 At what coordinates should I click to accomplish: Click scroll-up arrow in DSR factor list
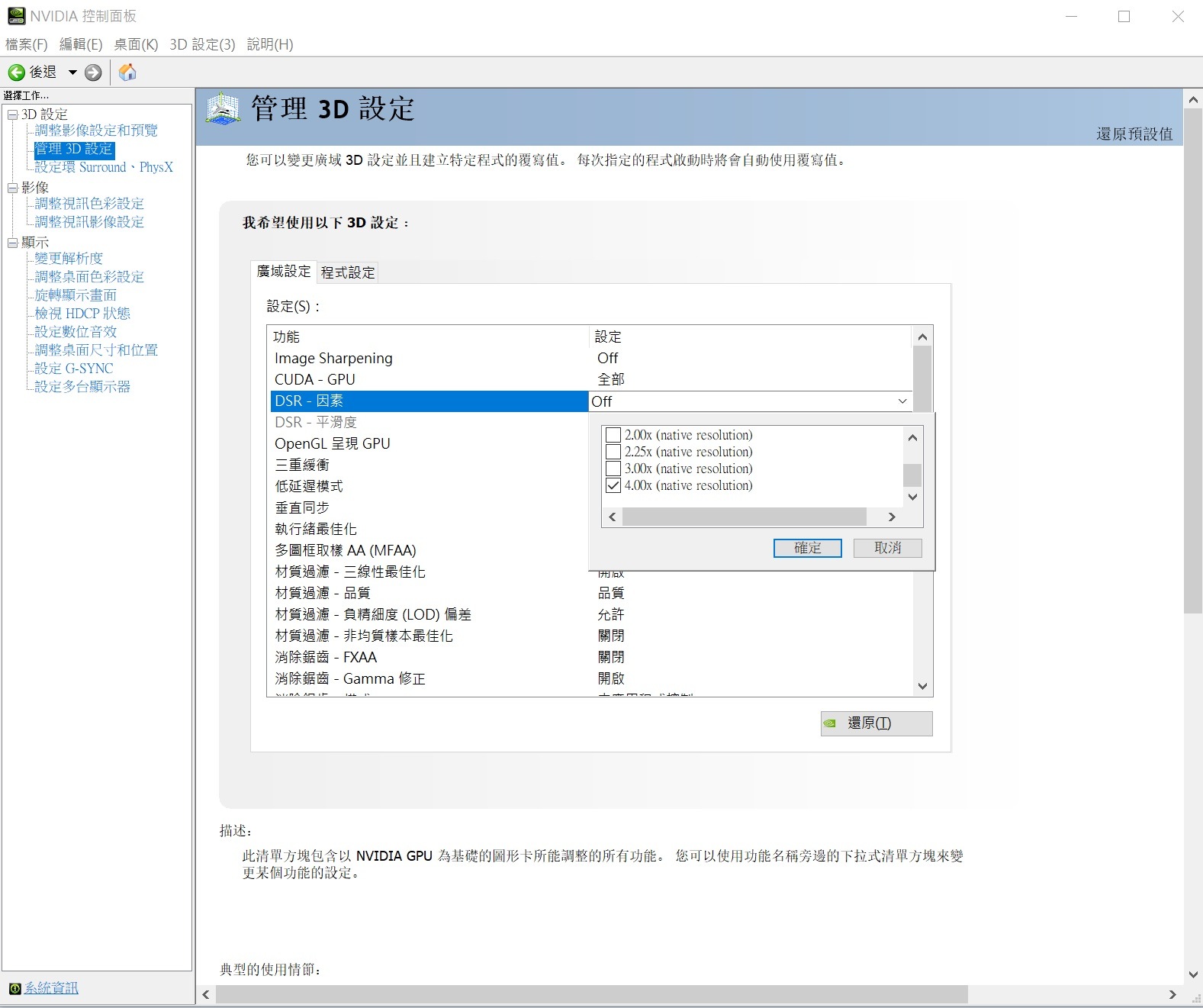pos(912,437)
